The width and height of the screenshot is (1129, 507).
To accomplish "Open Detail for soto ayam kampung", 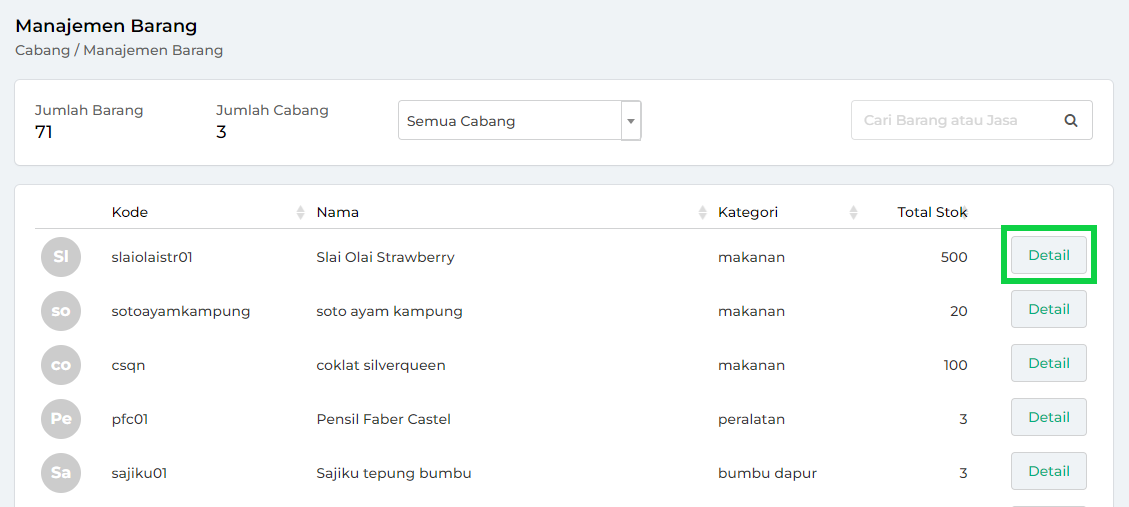I will coord(1049,309).
